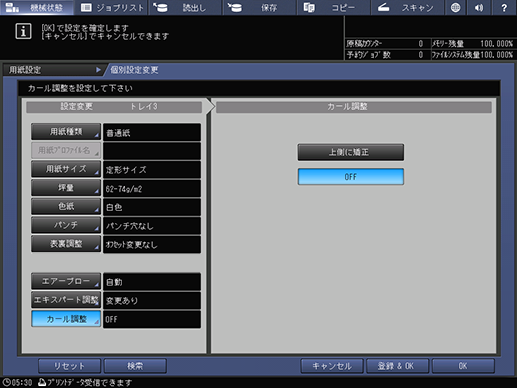
Task: Open the エアーブロー air blow setting
Action: [66, 281]
